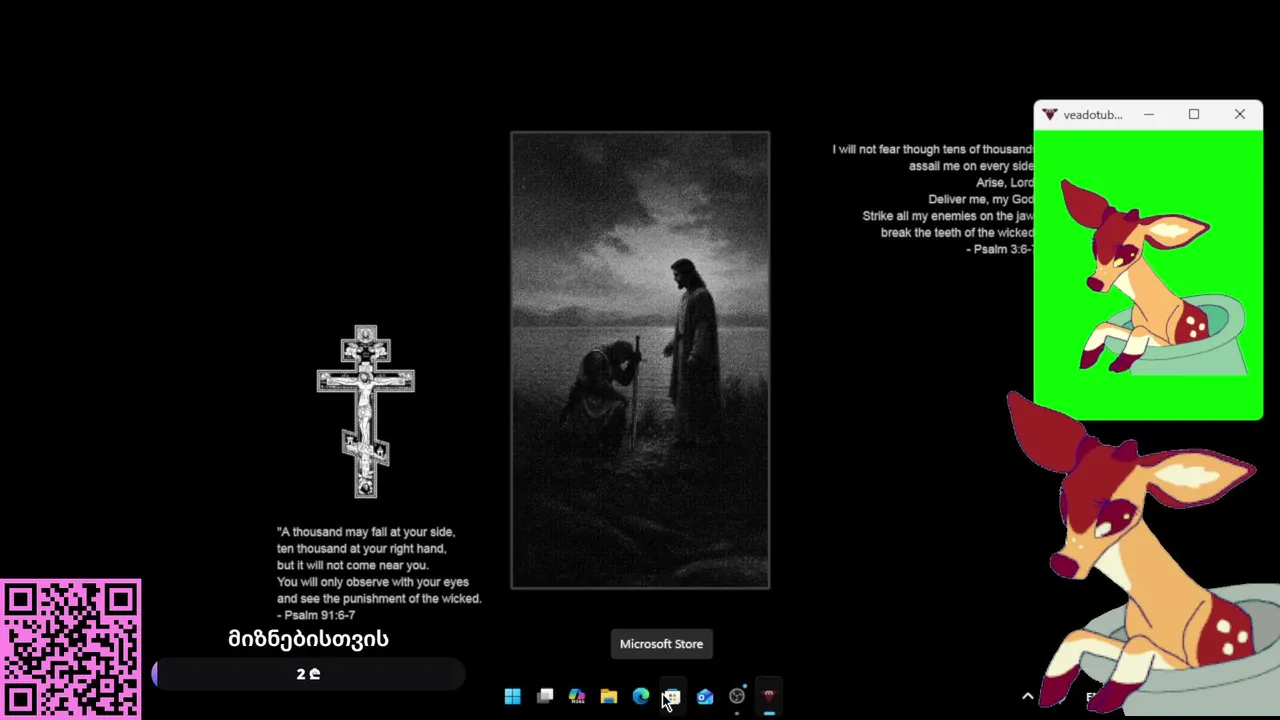Show hidden system tray icons
Image resolution: width=1280 pixels, height=720 pixels.
tap(1027, 696)
